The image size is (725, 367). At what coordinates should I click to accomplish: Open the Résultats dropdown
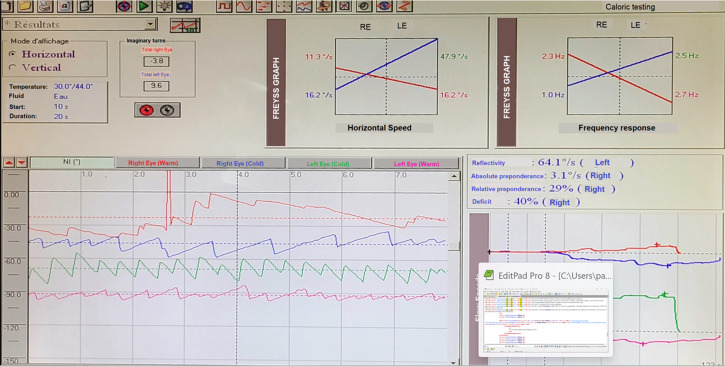pos(151,24)
